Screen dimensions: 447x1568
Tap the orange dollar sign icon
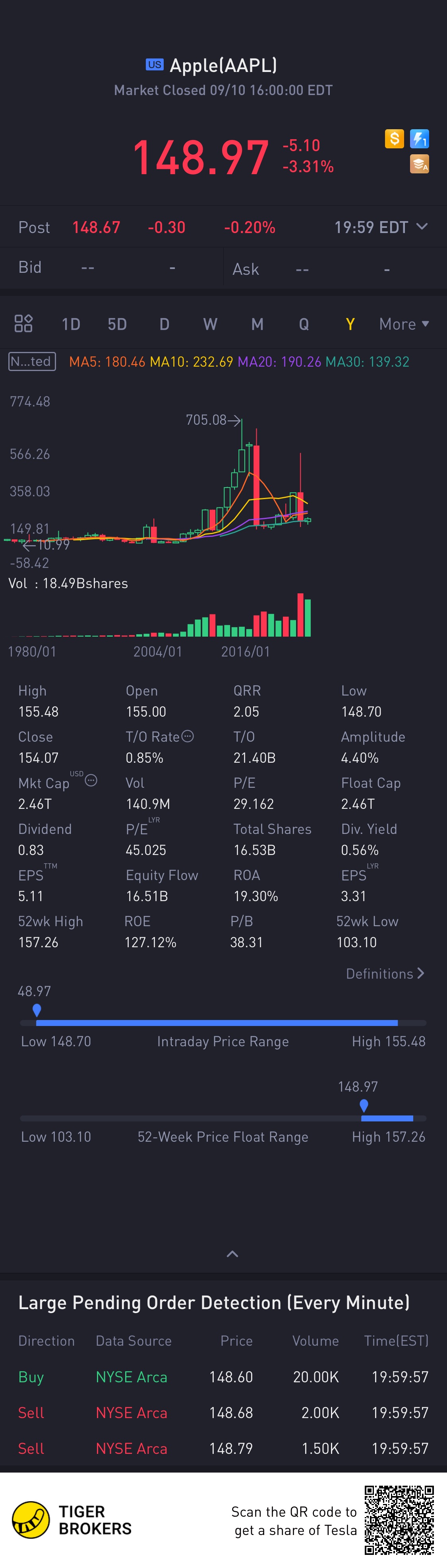pos(394,139)
